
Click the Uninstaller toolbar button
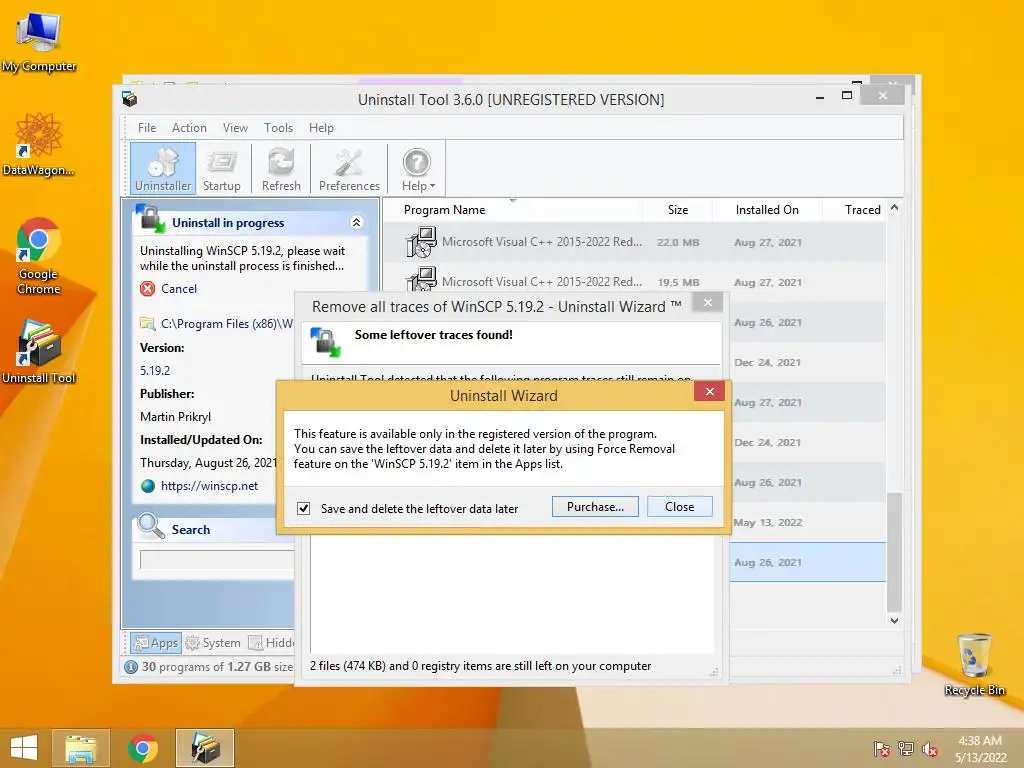click(163, 168)
